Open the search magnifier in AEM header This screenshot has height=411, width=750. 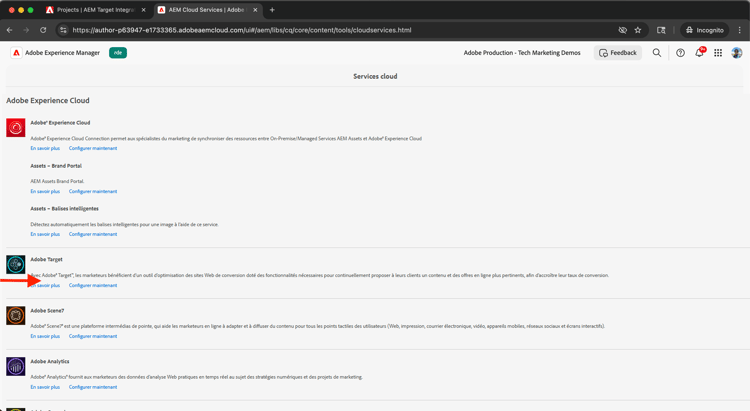coord(657,53)
